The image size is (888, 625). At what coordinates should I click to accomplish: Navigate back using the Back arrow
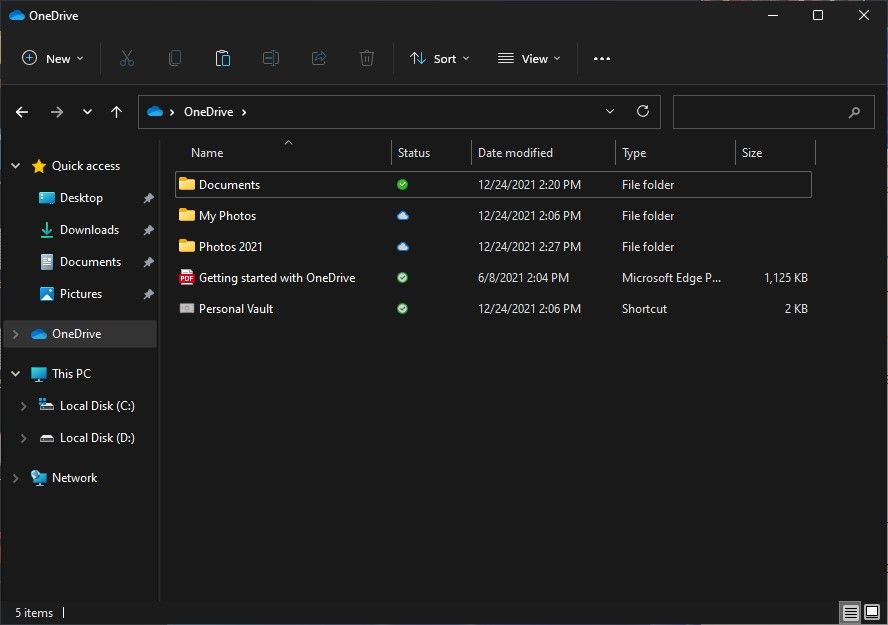point(21,111)
